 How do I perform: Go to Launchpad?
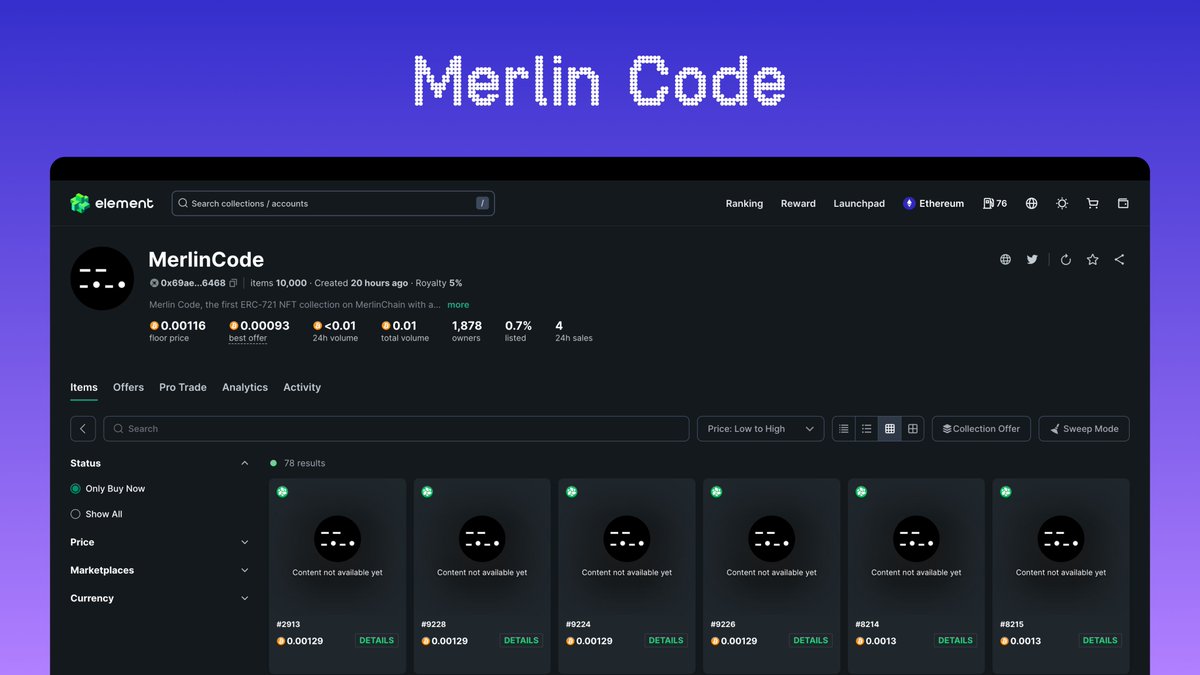click(859, 203)
